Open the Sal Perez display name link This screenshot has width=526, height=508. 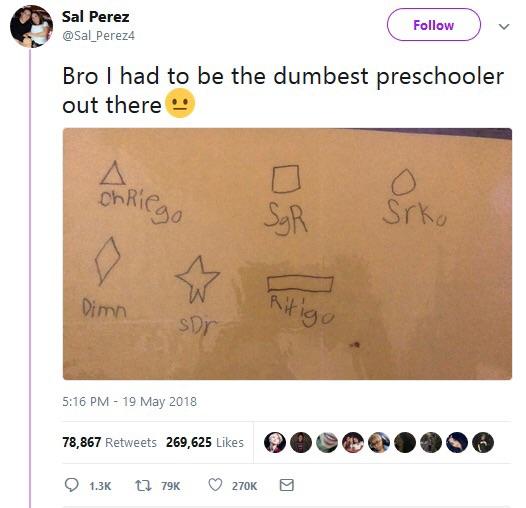click(x=96, y=17)
